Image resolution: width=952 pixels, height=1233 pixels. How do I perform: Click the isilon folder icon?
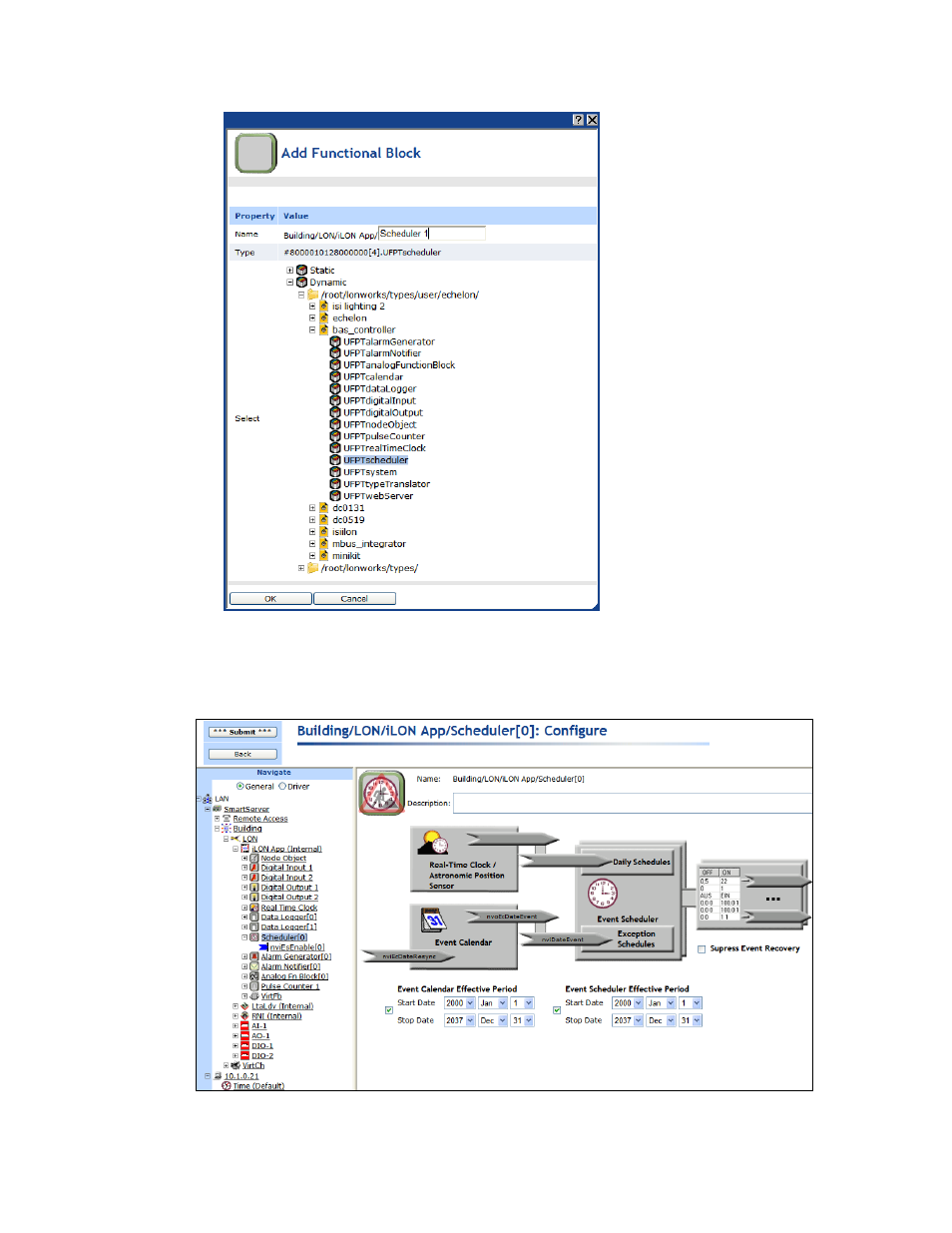[x=323, y=532]
